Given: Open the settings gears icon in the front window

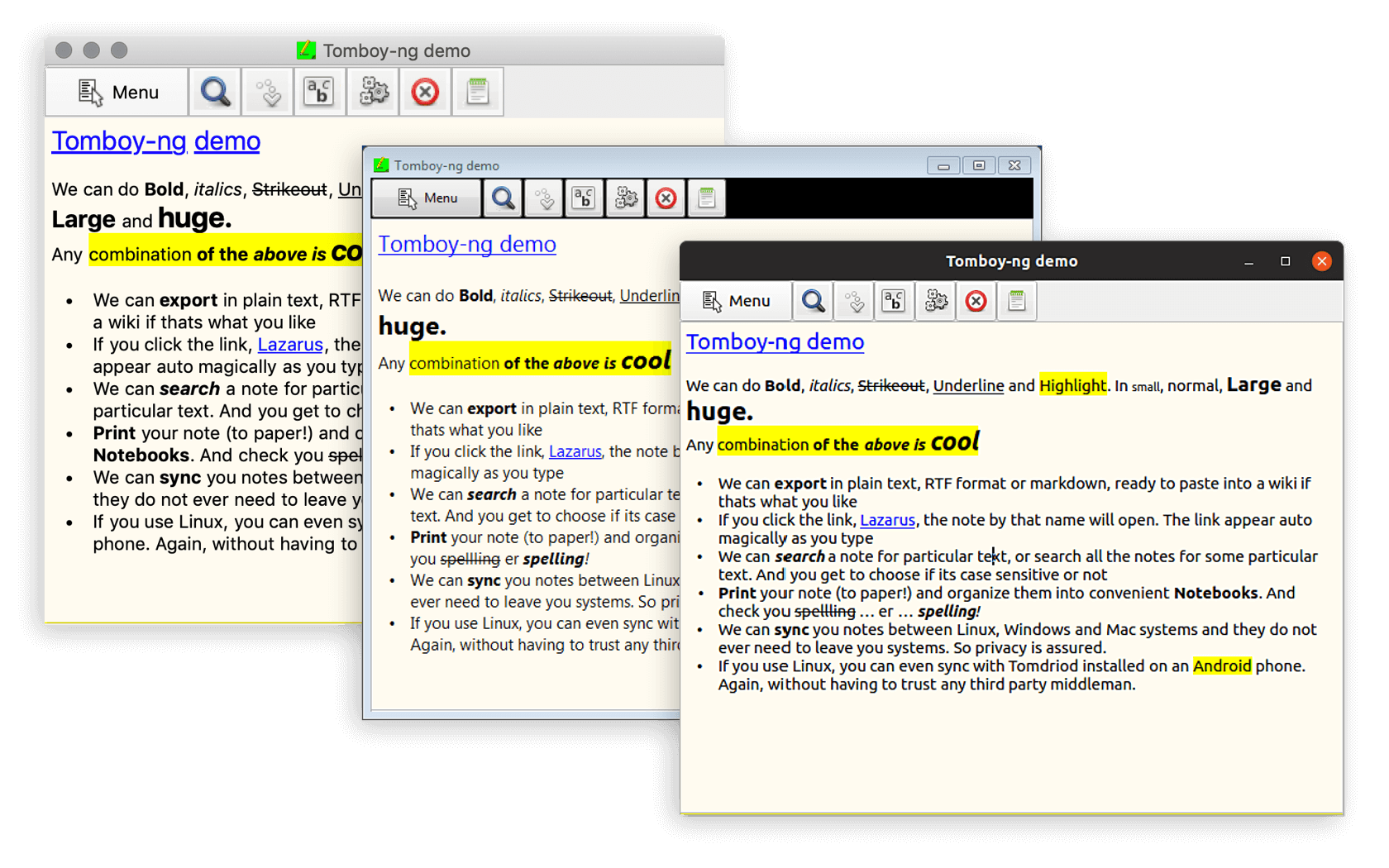Looking at the screenshot, I should [935, 301].
